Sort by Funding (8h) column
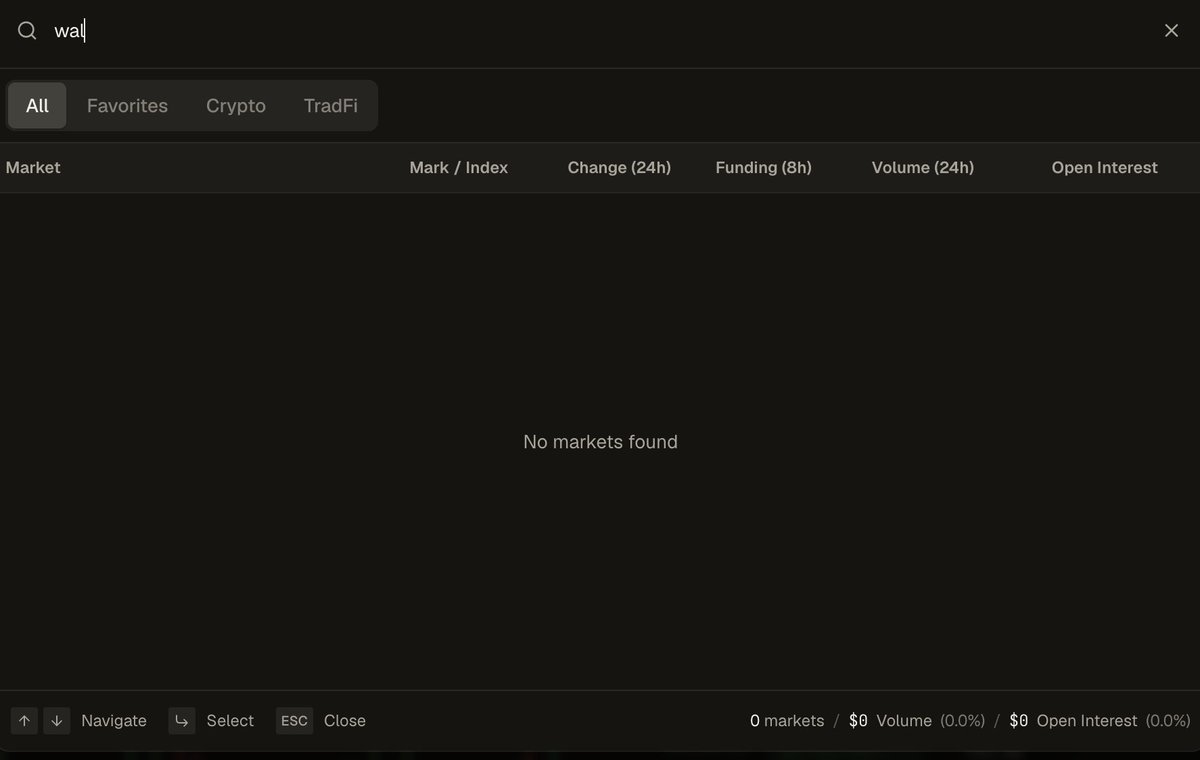 (764, 168)
